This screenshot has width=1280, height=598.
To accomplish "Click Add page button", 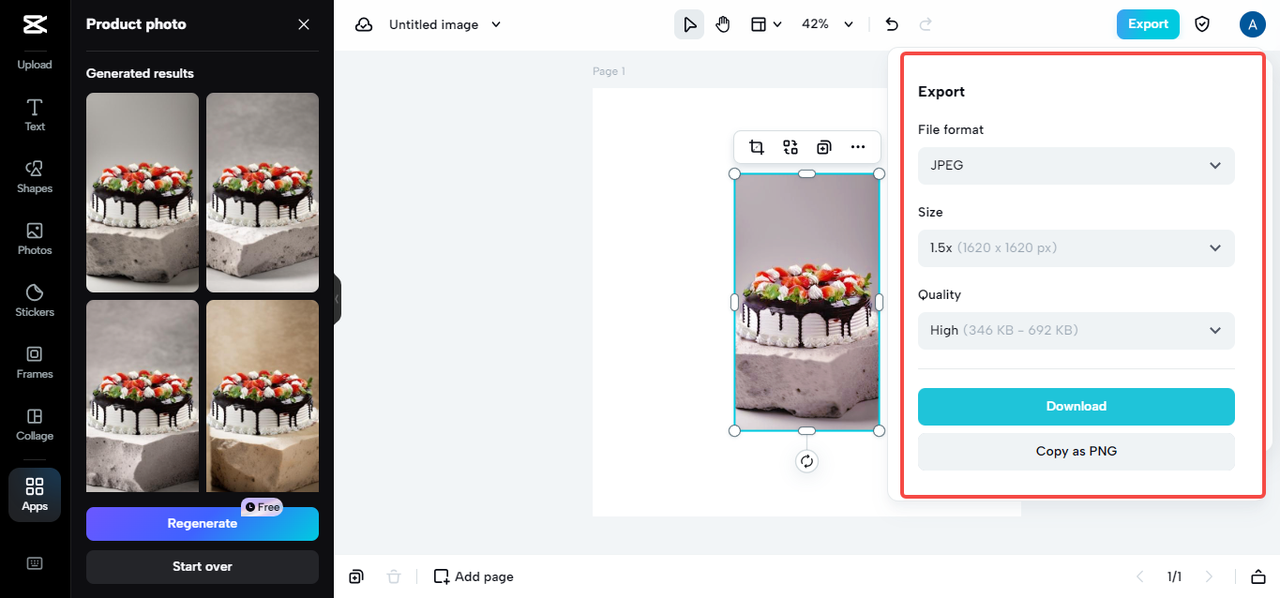I will (474, 576).
